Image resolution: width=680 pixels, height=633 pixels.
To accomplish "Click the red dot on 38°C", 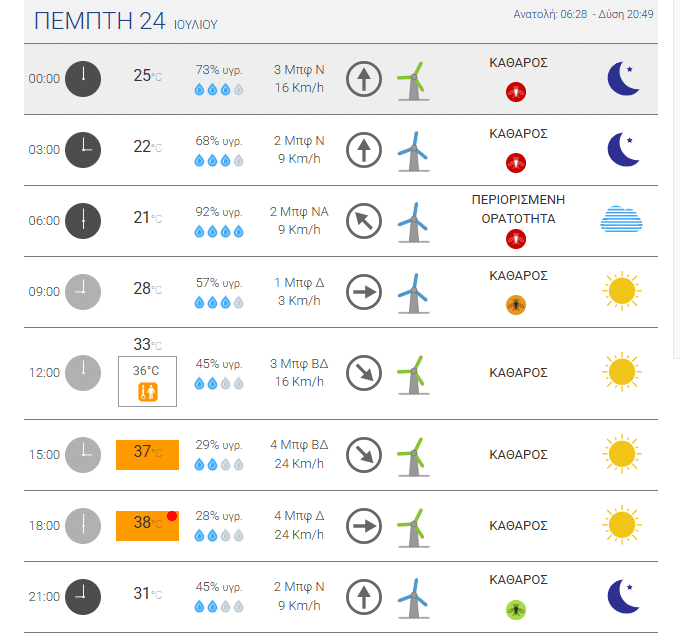I will (x=172, y=516).
